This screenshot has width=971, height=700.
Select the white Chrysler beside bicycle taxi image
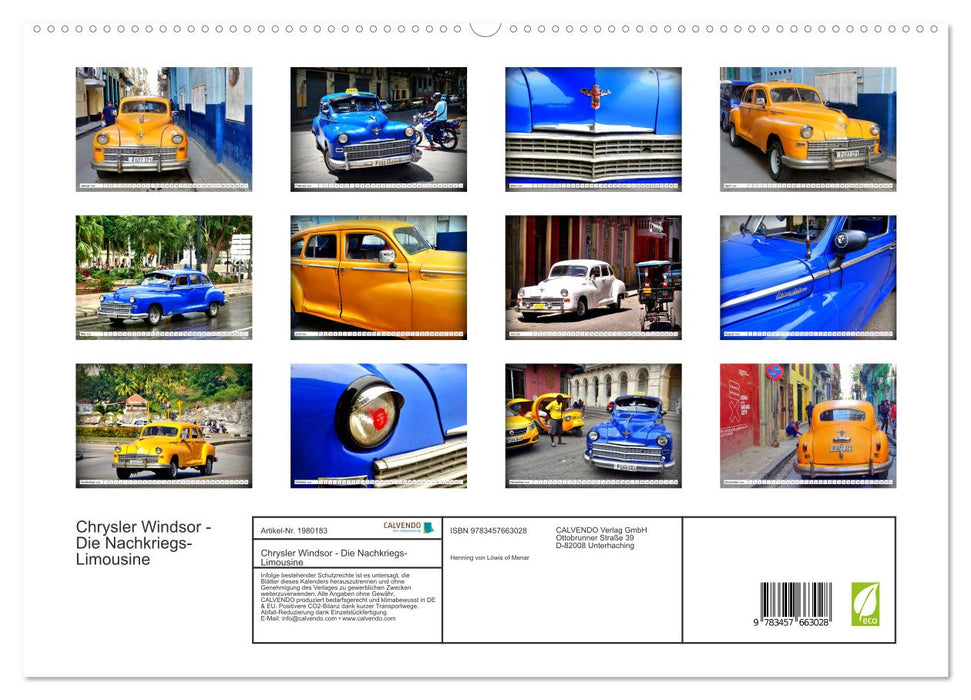(594, 273)
